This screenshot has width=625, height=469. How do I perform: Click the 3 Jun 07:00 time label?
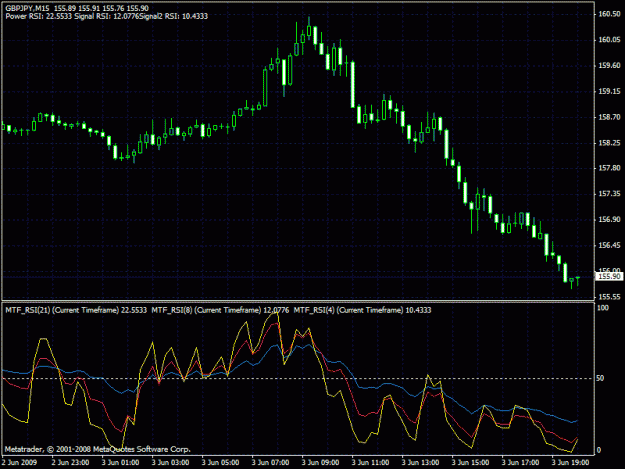270,463
